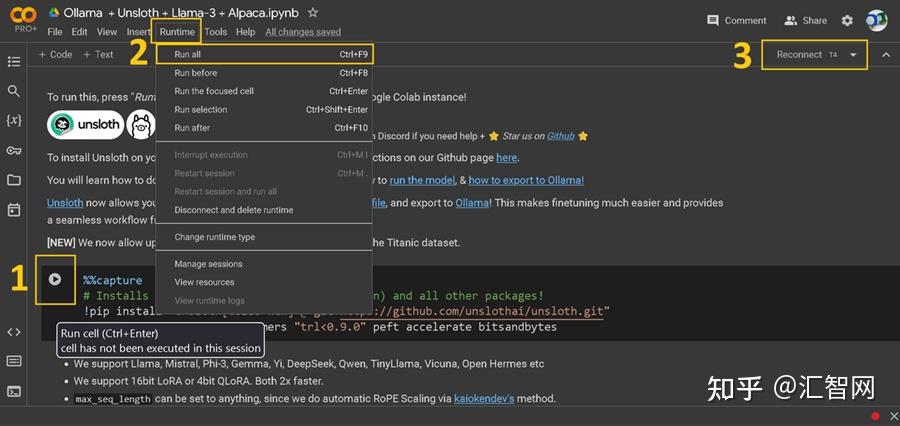900x426 pixels.
Task: Choose Run the focused cell
Action: (265, 91)
